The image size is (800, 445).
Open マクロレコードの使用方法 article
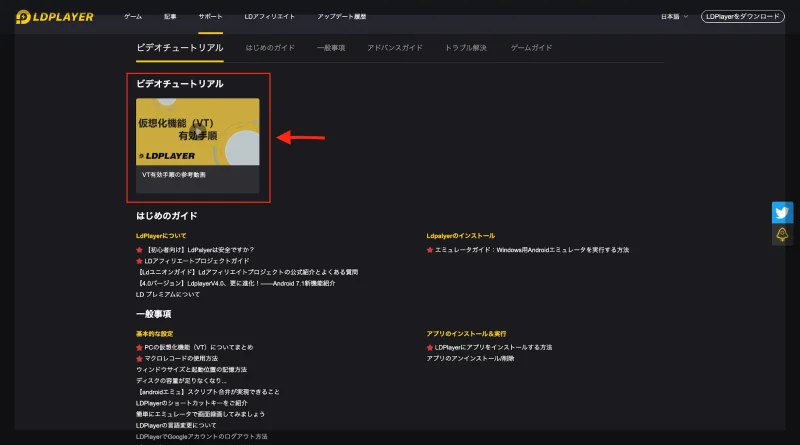click(x=181, y=358)
